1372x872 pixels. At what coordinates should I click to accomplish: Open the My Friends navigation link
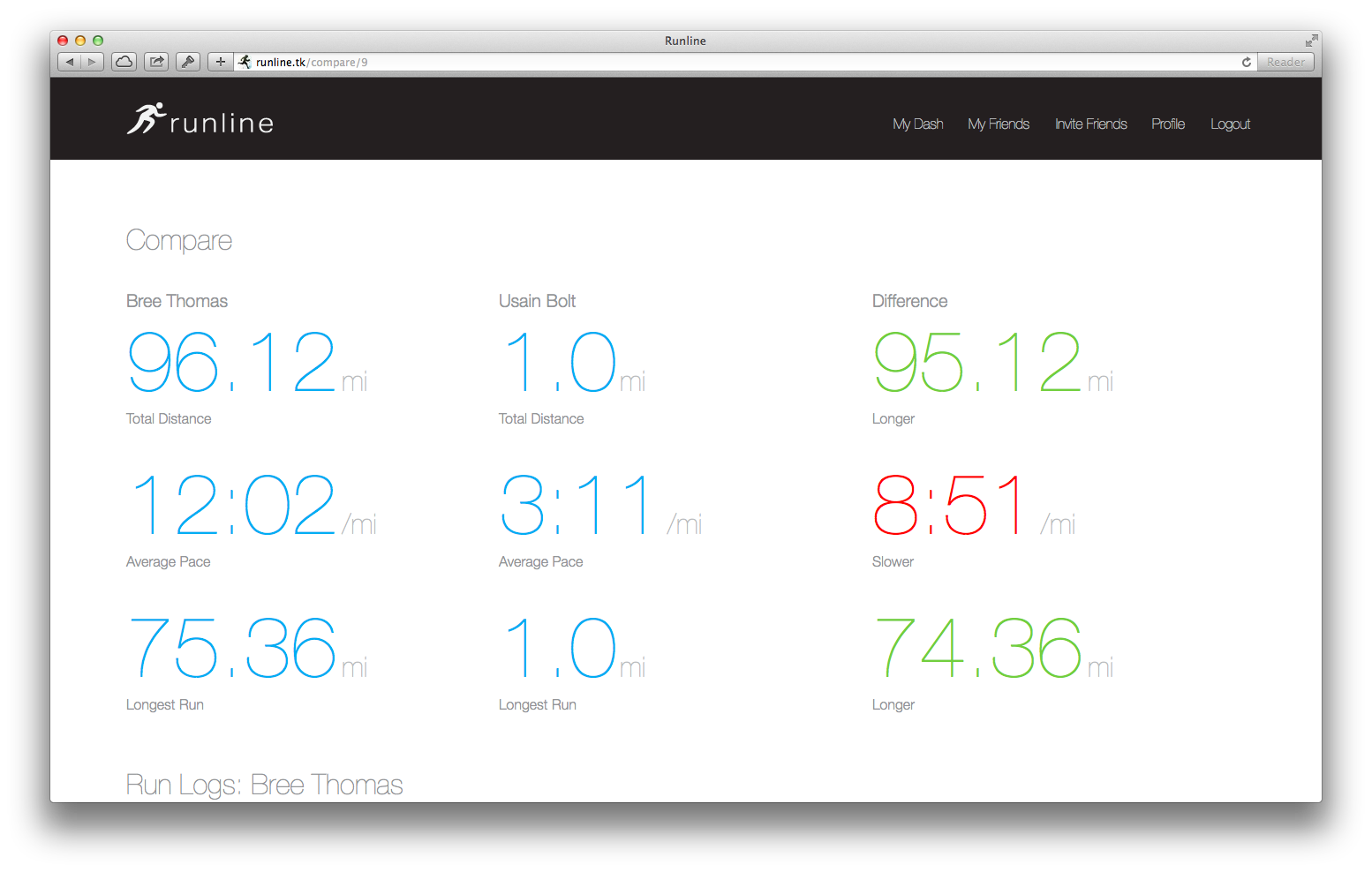coord(999,124)
